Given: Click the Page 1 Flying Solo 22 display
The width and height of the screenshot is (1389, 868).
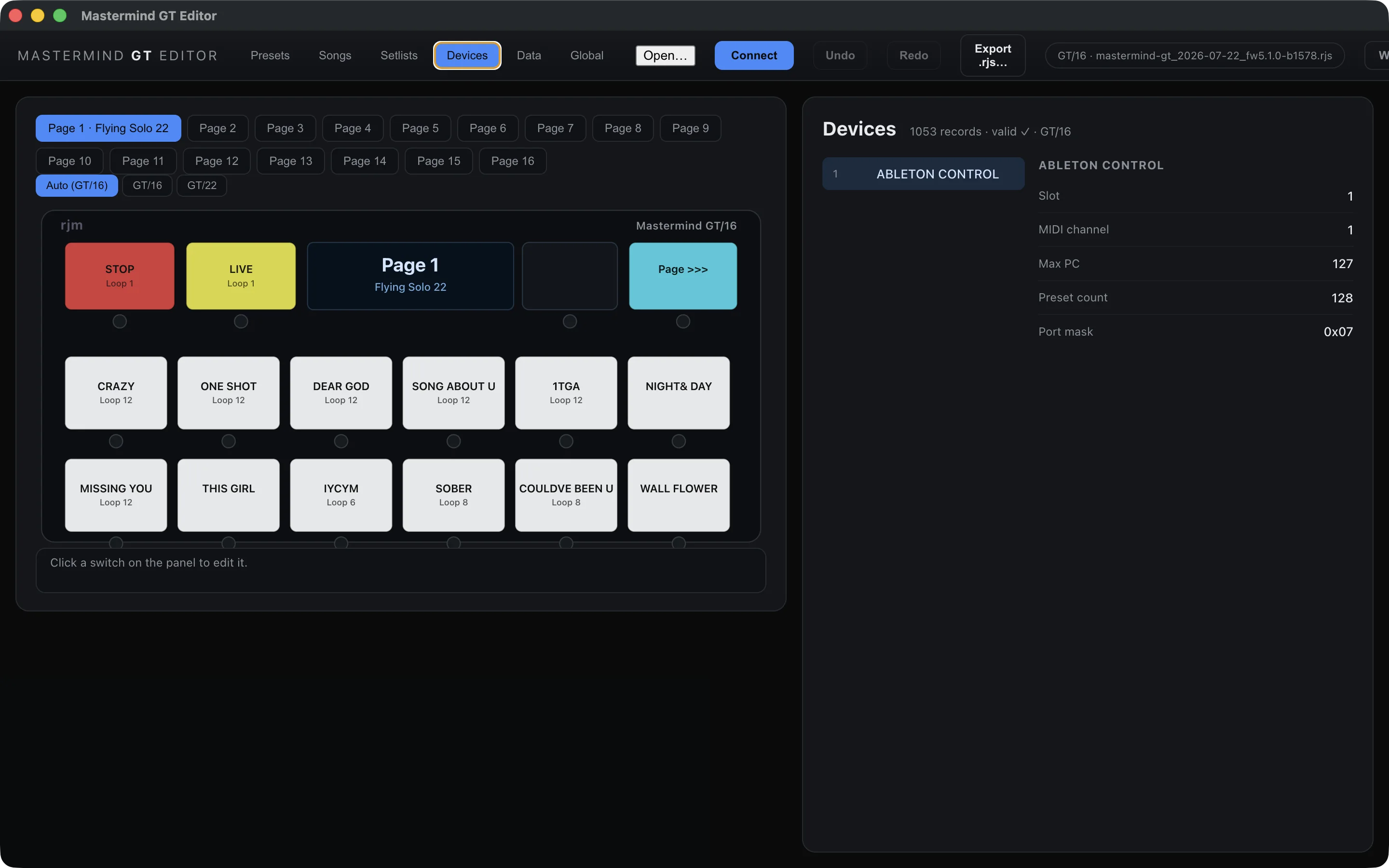Looking at the screenshot, I should [410, 275].
